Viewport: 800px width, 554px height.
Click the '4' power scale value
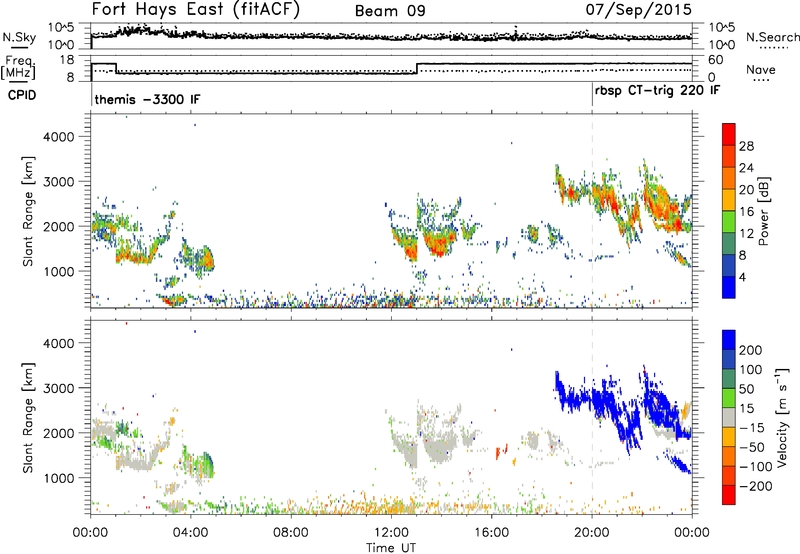[x=742, y=277]
